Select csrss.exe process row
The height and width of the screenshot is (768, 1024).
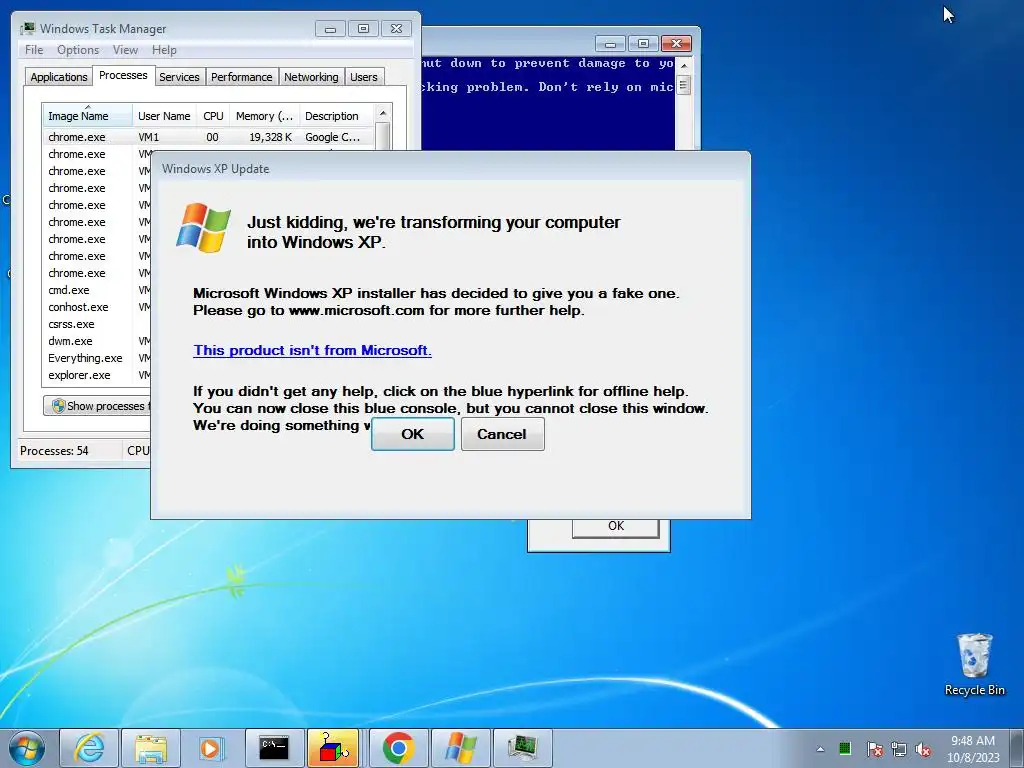point(97,324)
